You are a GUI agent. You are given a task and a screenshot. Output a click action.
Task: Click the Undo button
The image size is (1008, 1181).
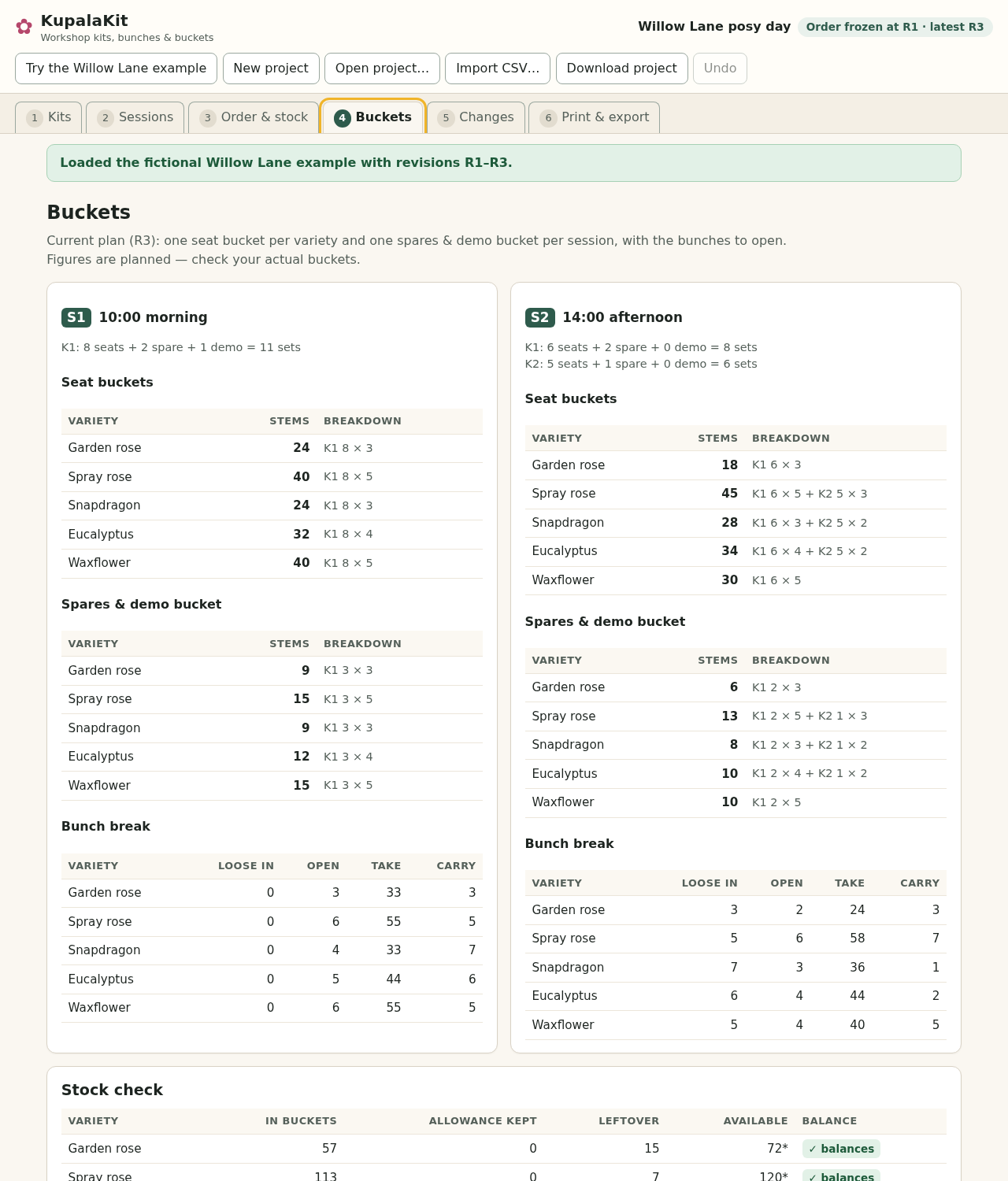tap(720, 68)
